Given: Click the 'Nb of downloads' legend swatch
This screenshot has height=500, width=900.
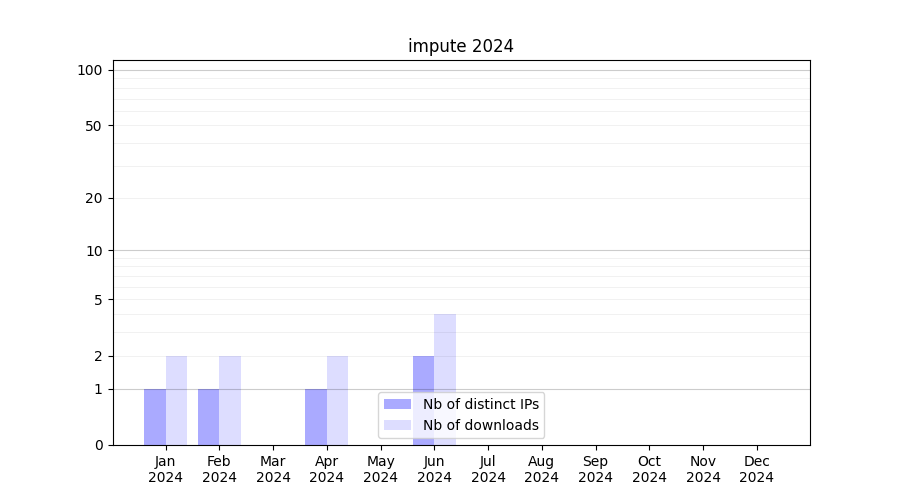Looking at the screenshot, I should click(397, 425).
